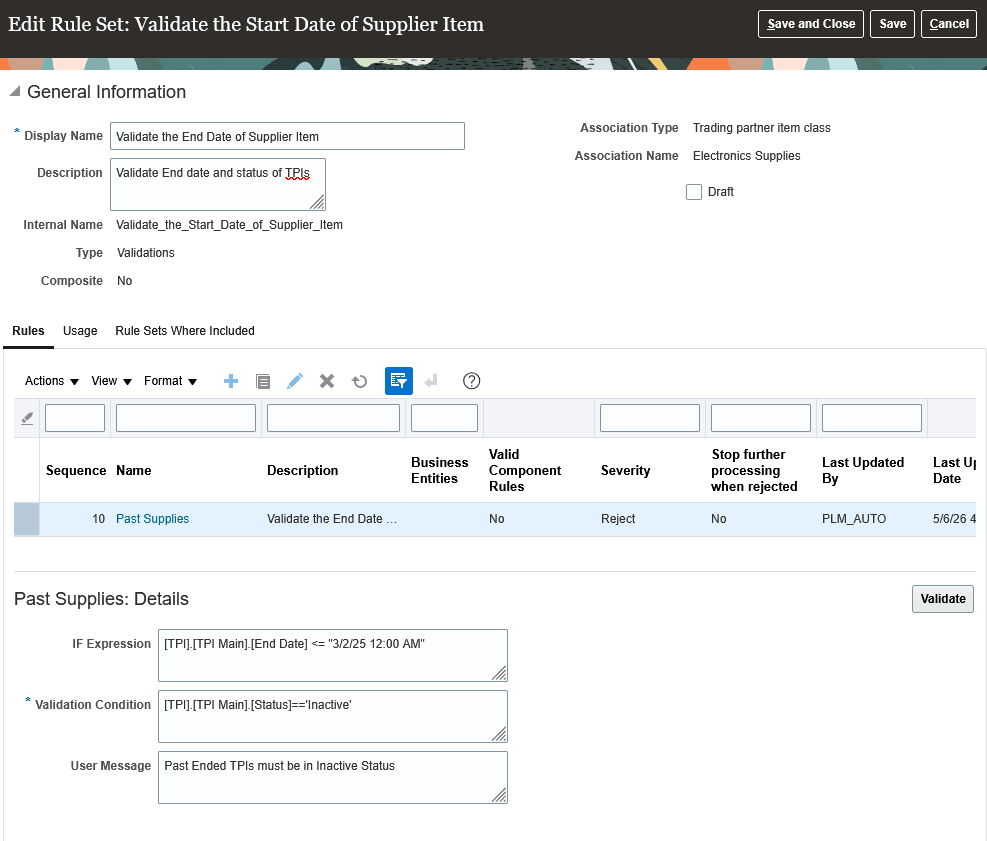The height and width of the screenshot is (841, 987).
Task: Click the clear filters eraser icon
Action: (x=27, y=418)
